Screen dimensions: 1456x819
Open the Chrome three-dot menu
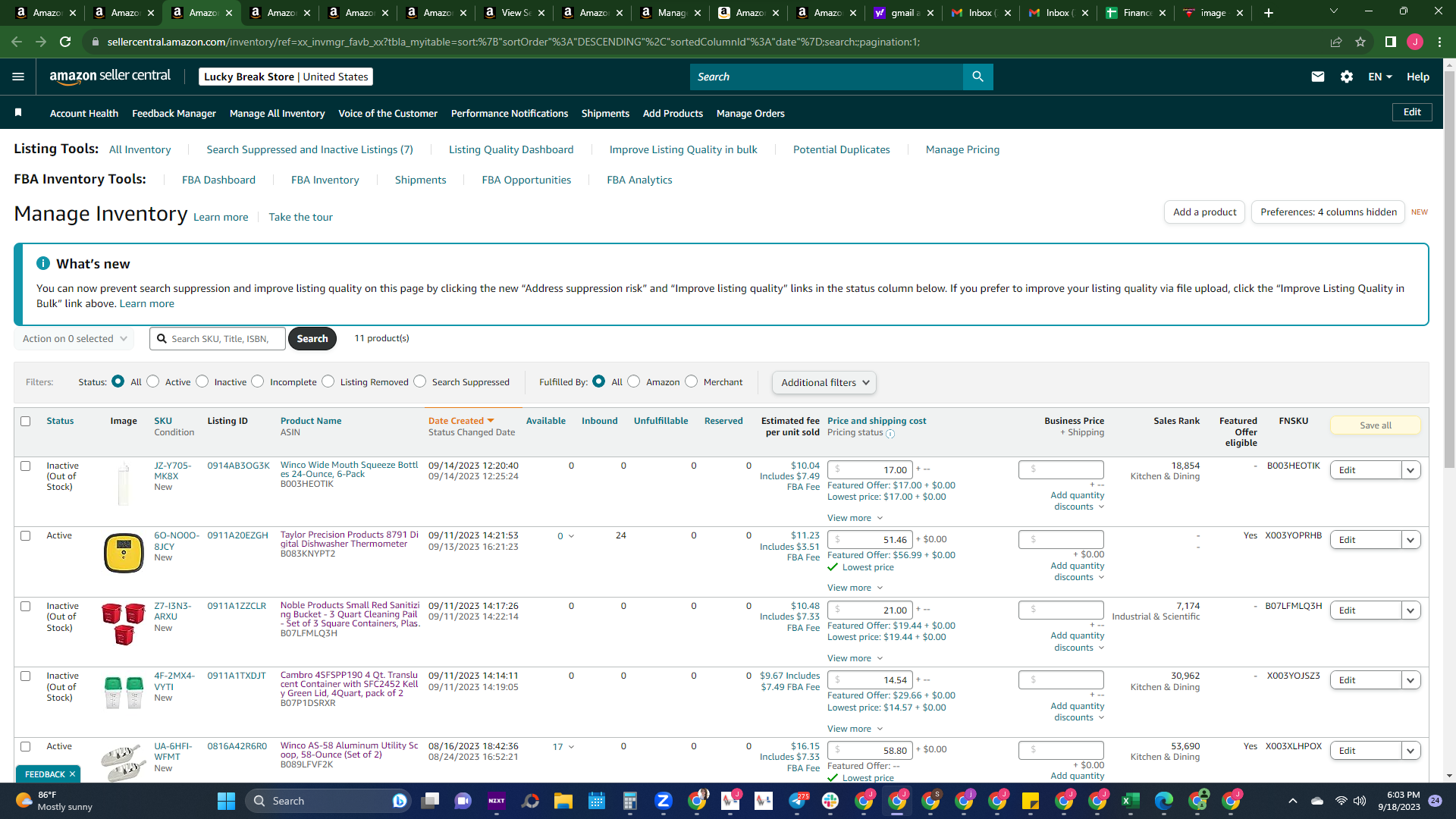click(x=1439, y=42)
